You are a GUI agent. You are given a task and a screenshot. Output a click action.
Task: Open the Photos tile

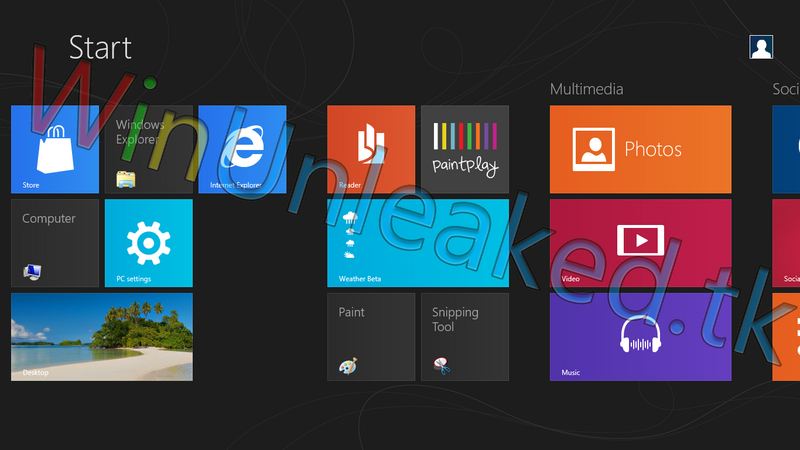pos(640,149)
